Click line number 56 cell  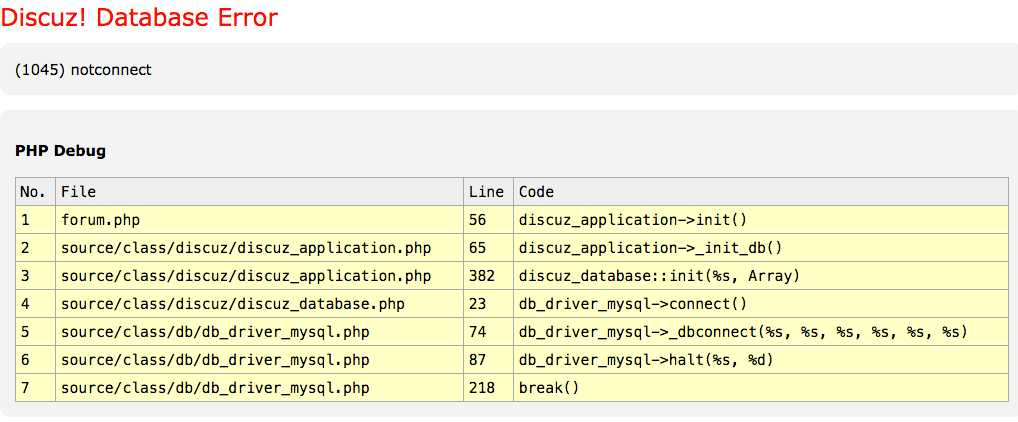[488, 220]
